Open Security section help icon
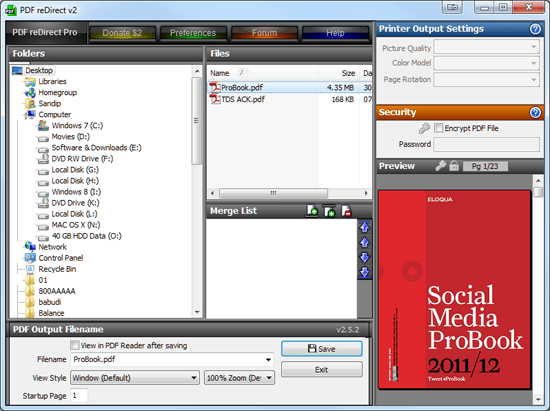The image size is (550, 411). tap(535, 112)
